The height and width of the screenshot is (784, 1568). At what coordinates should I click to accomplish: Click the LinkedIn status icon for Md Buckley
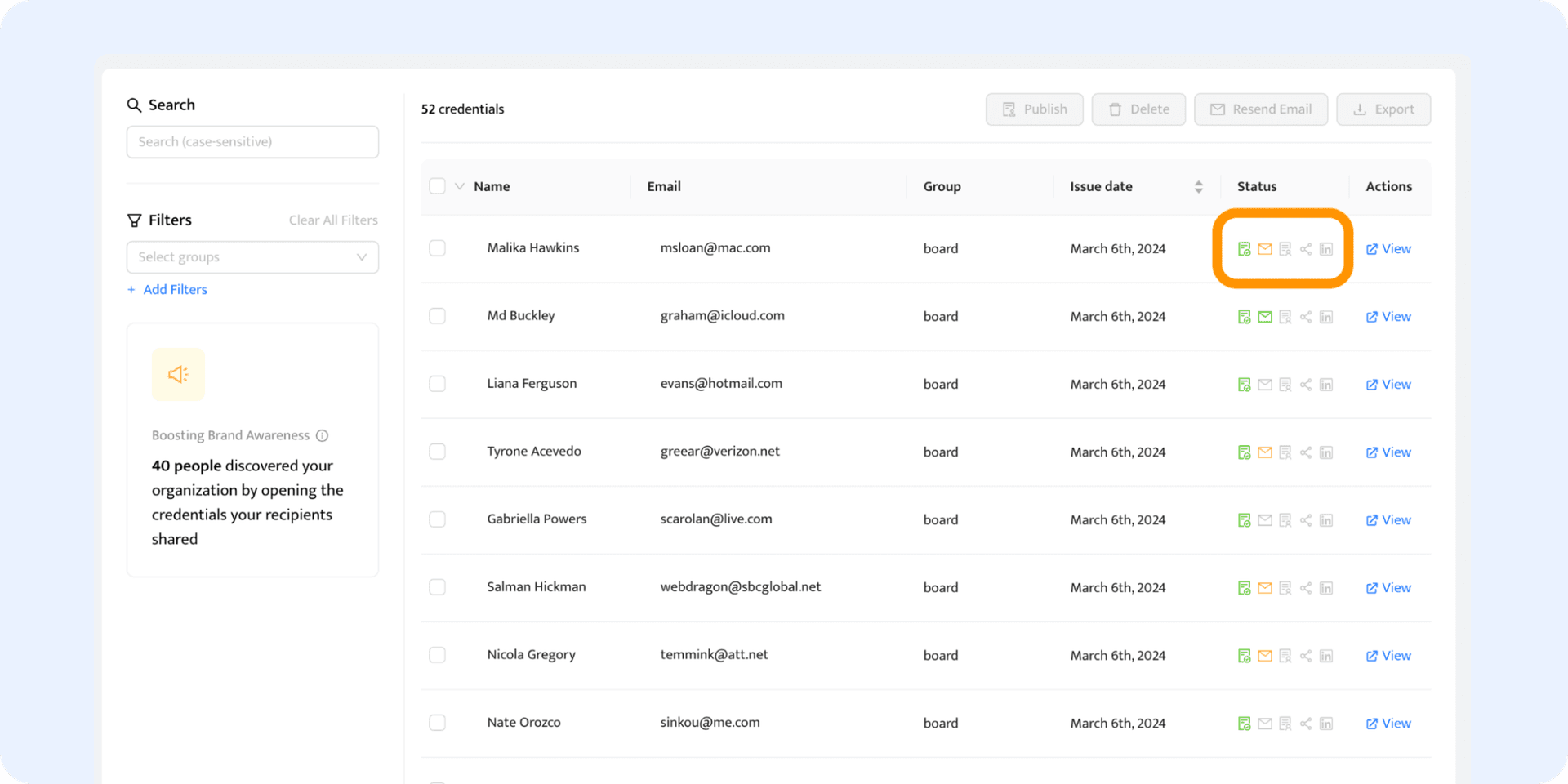pos(1326,317)
